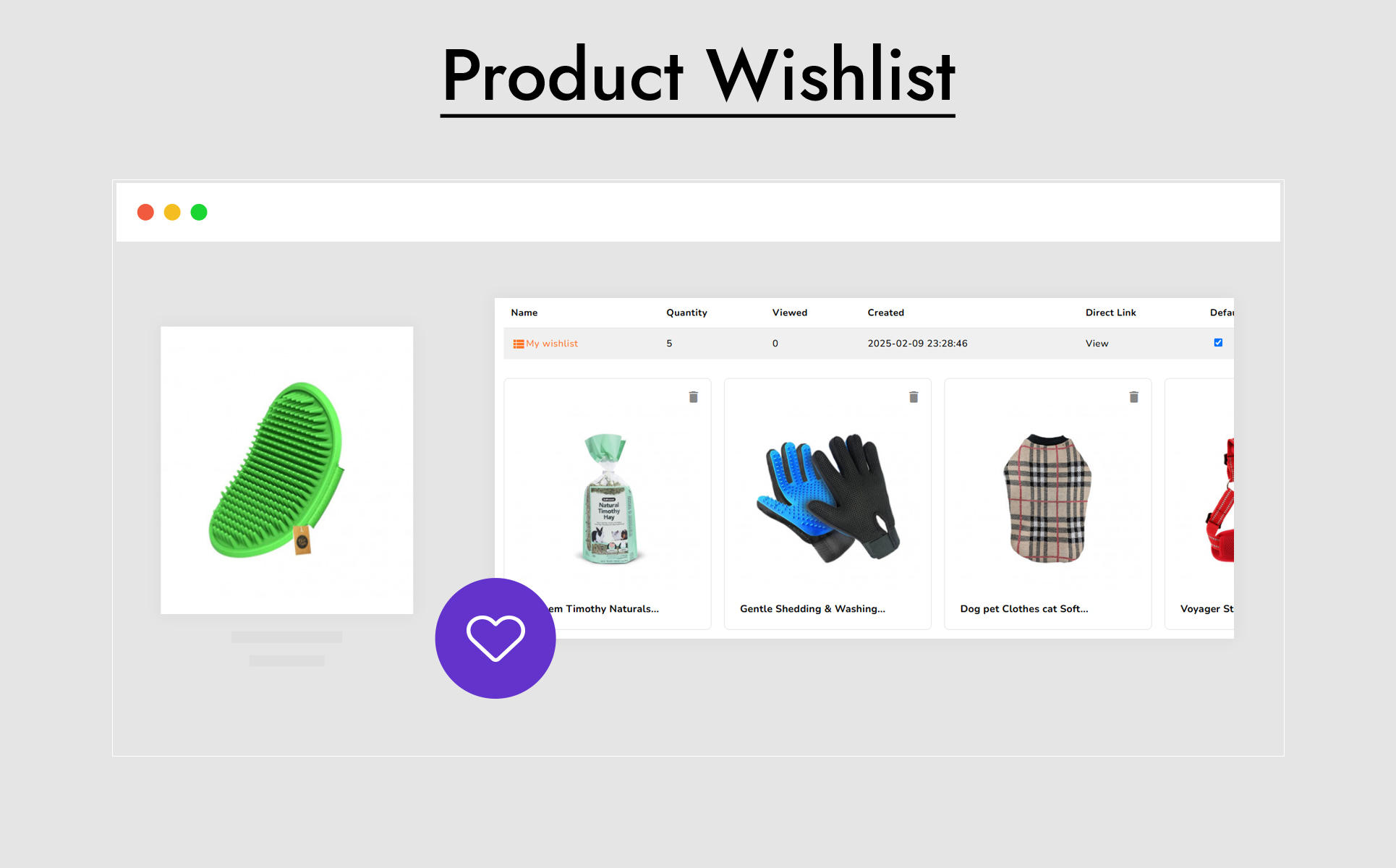Select the Quantity column header
This screenshot has width=1396, height=868.
pyautogui.click(x=686, y=312)
